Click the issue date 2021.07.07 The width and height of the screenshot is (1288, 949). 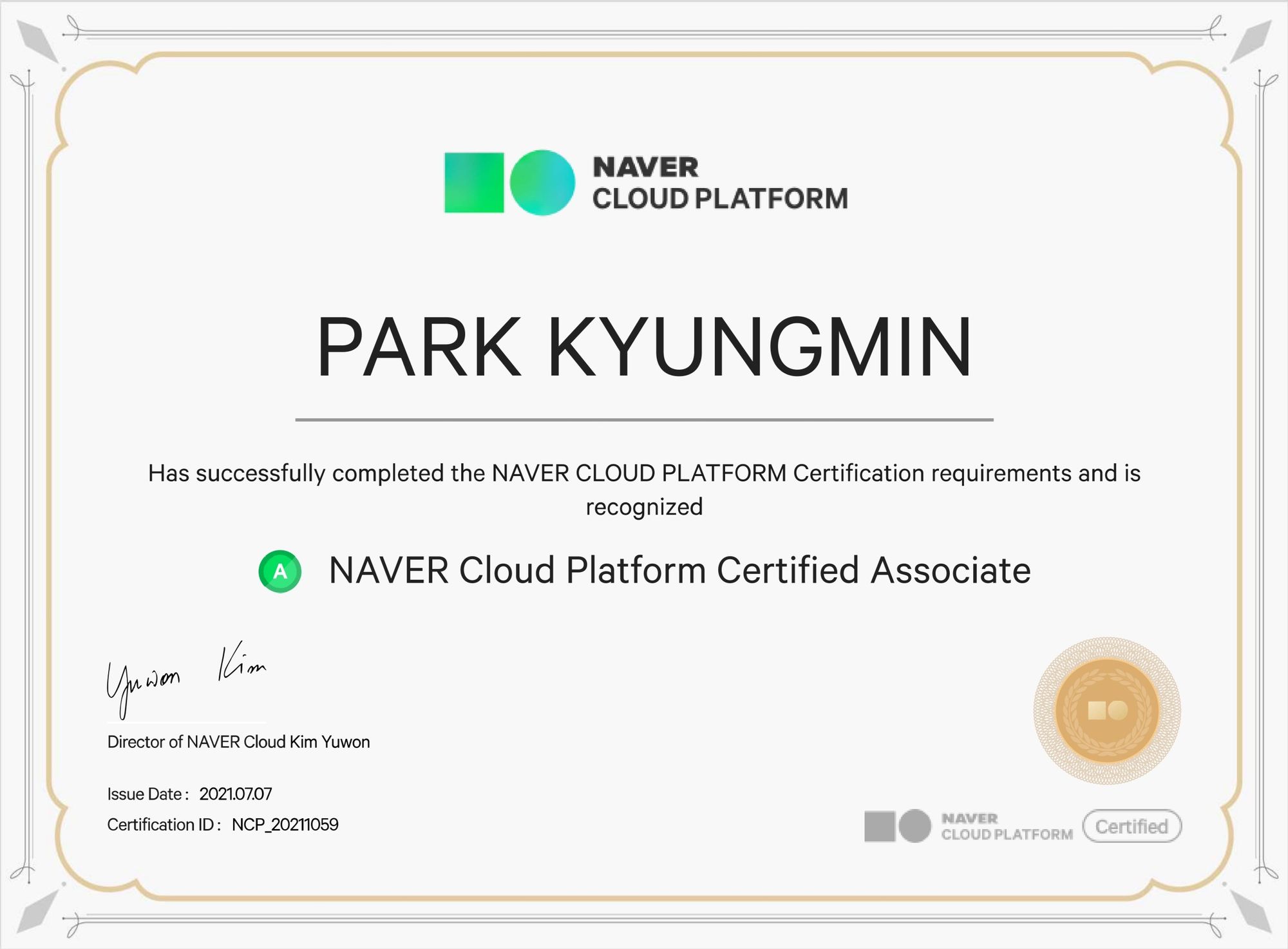coord(236,794)
